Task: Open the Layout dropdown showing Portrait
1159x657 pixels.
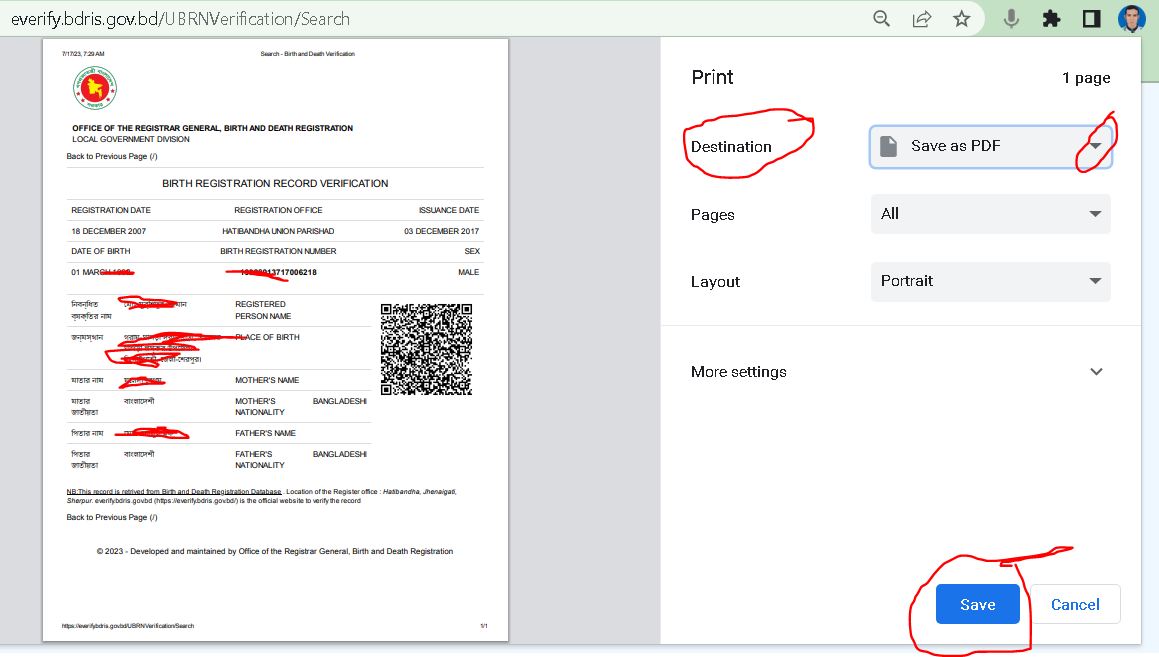Action: (x=990, y=281)
